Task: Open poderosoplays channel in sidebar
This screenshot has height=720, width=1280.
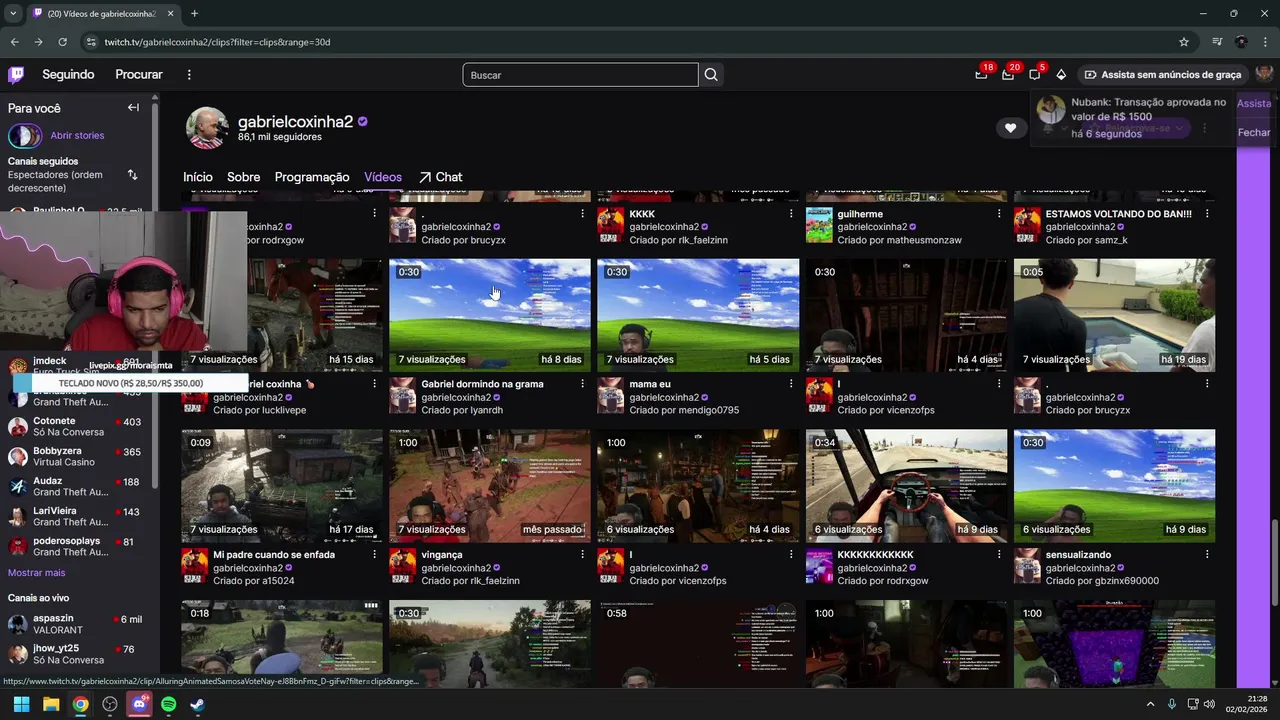Action: point(75,547)
